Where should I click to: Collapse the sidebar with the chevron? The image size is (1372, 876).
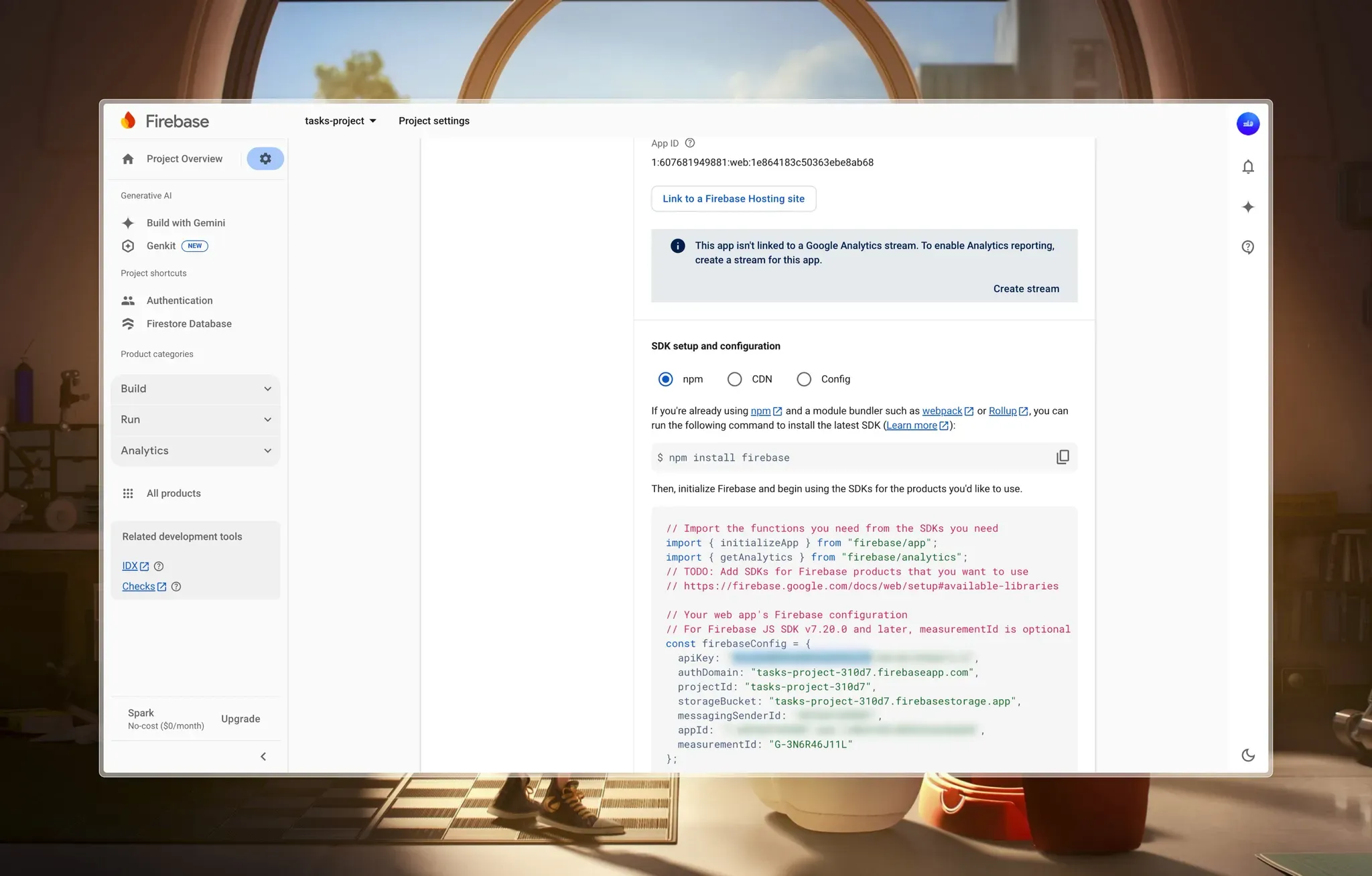coord(263,756)
